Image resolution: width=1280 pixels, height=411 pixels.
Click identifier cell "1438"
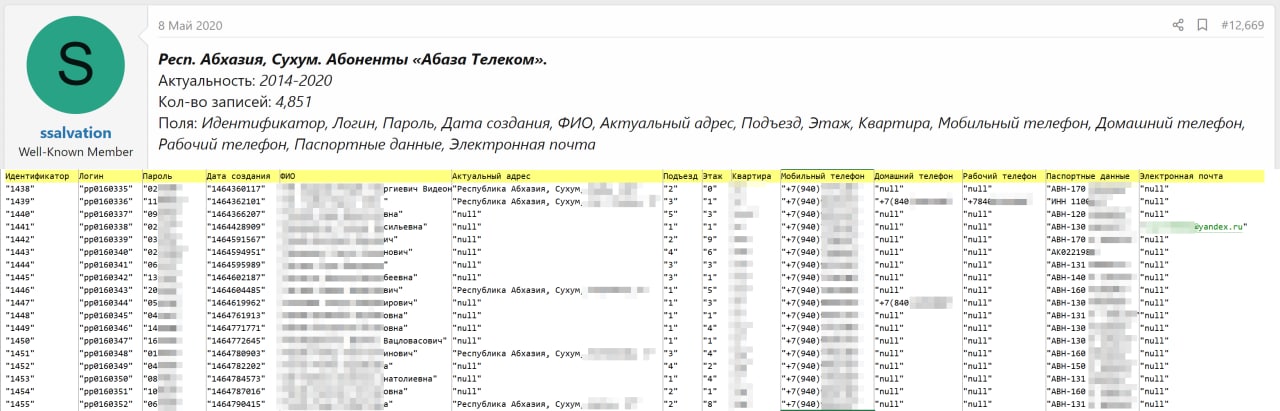click(20, 188)
